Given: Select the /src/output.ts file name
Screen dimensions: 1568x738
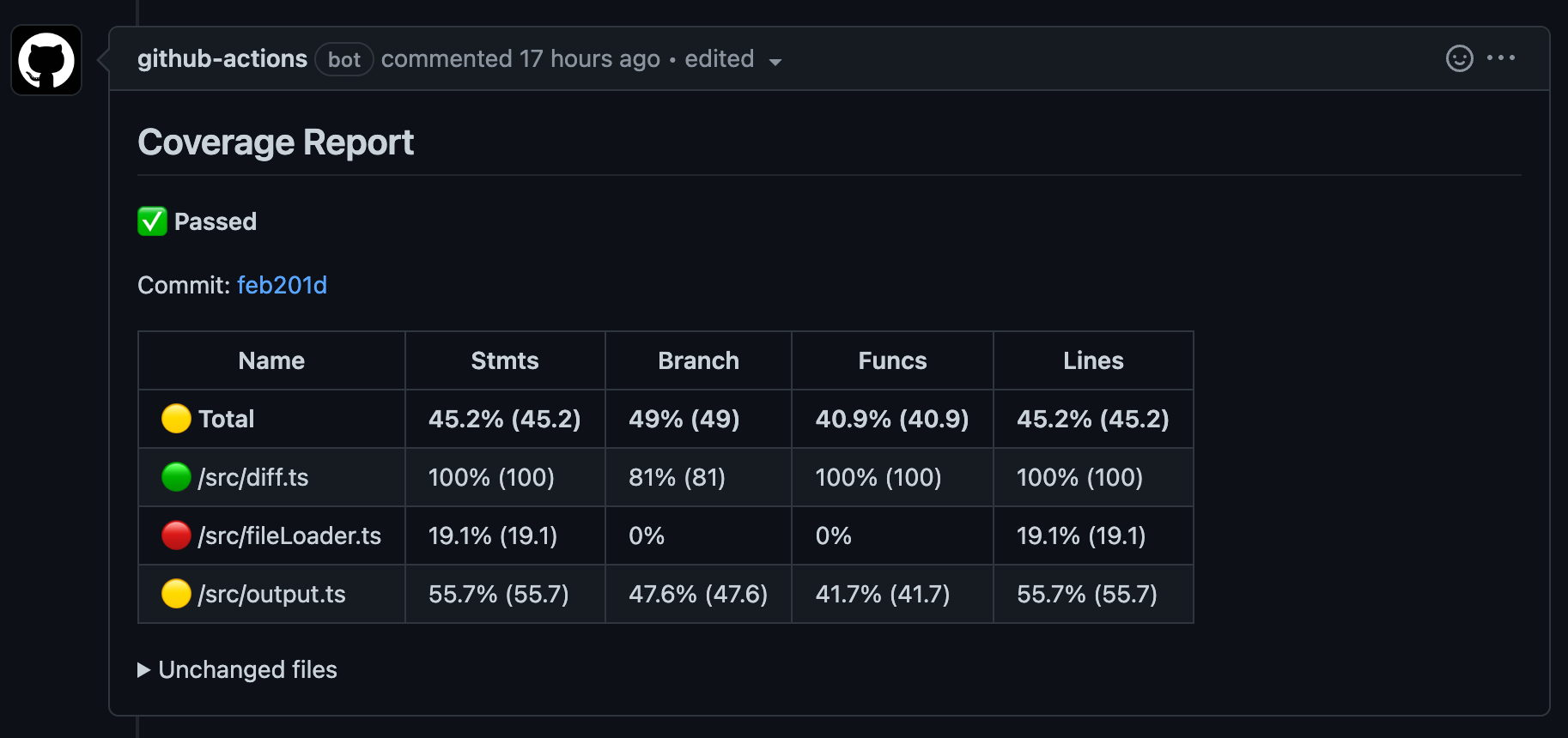Looking at the screenshot, I should [271, 594].
